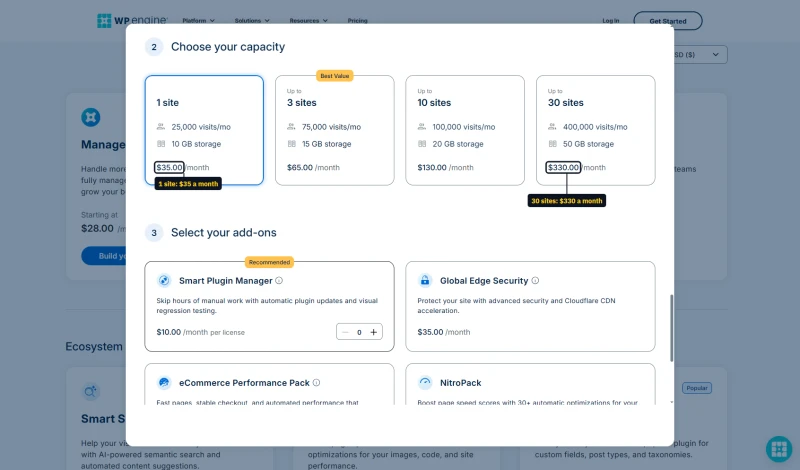Image resolution: width=800 pixels, height=470 pixels.
Task: Show info for eCommerce Performance Pack
Action: pos(316,383)
